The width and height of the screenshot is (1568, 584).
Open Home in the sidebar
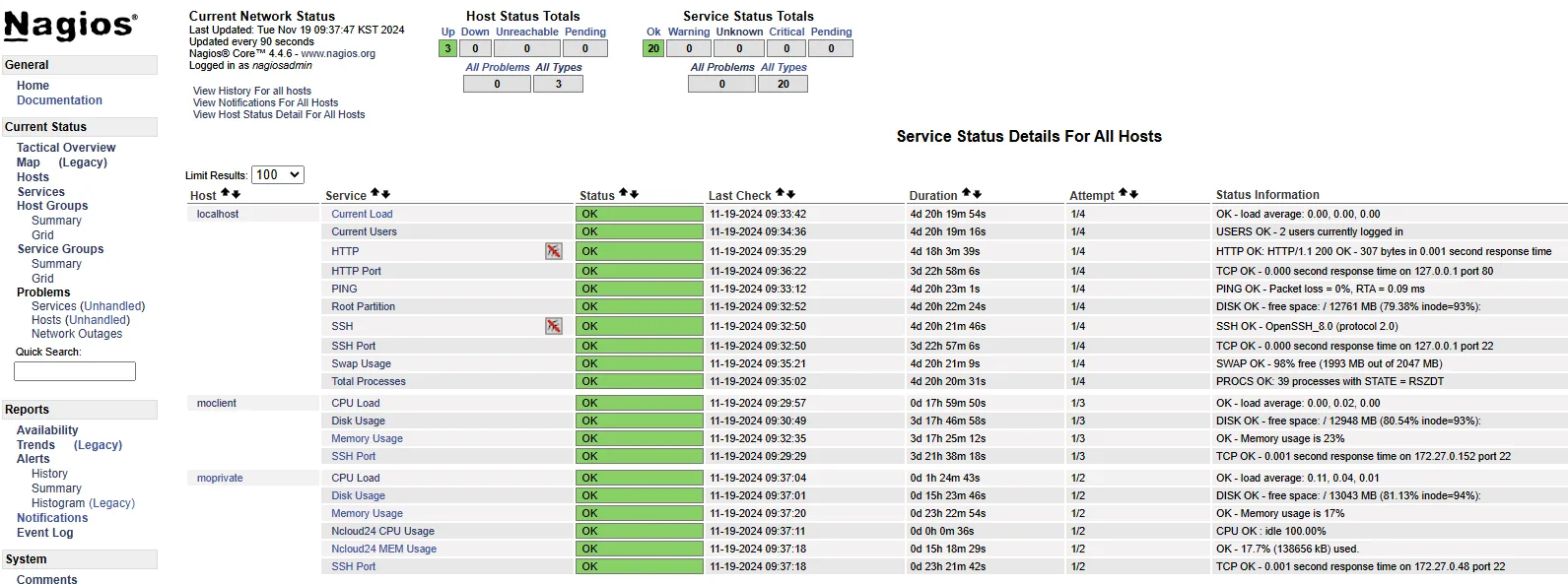33,86
